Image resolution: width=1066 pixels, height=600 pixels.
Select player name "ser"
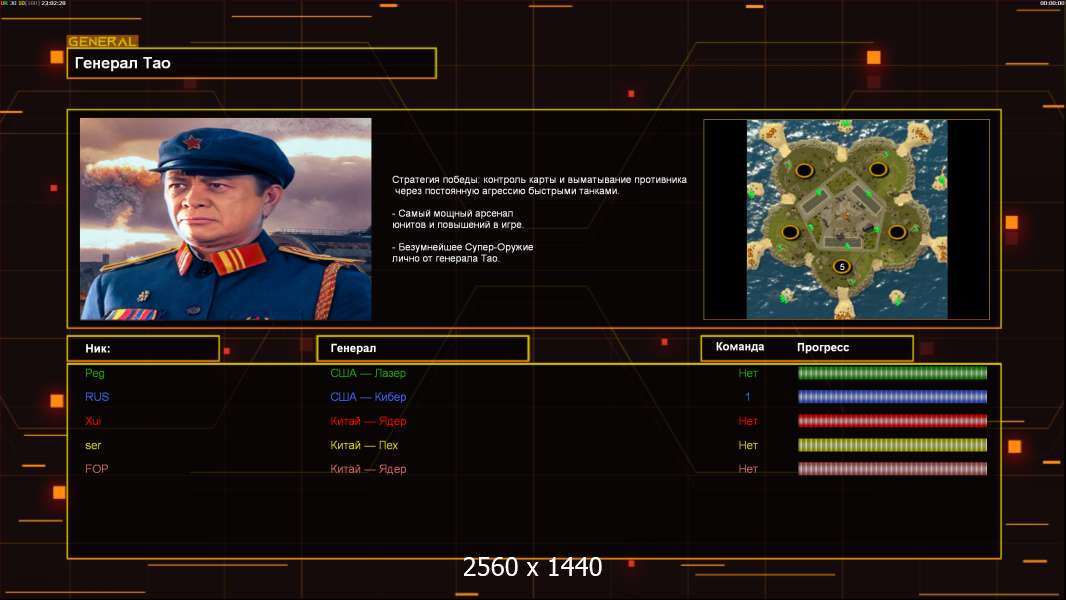[x=92, y=446]
